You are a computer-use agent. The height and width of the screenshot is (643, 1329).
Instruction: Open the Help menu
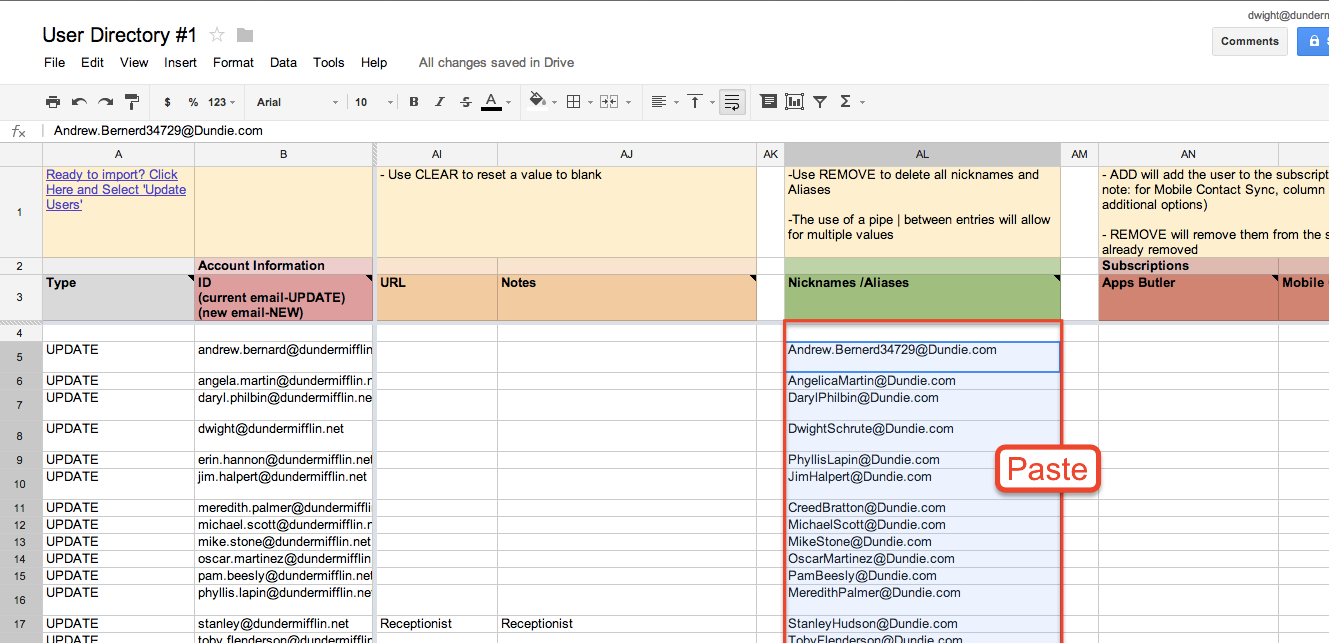[x=374, y=62]
